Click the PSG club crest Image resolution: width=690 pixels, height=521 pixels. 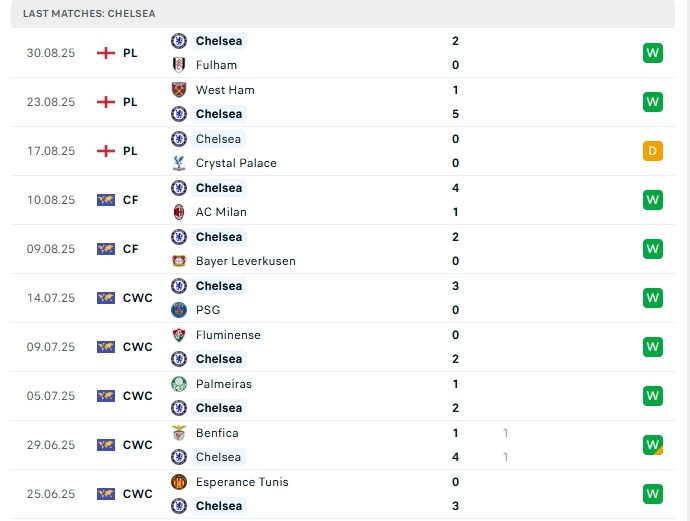point(179,310)
